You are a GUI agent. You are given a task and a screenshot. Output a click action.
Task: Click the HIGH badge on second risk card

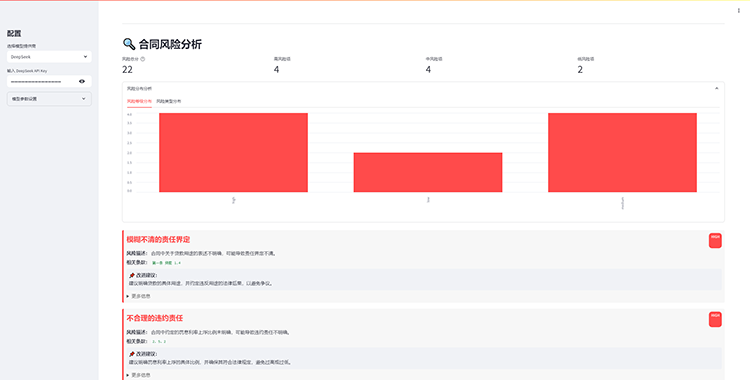(x=715, y=319)
